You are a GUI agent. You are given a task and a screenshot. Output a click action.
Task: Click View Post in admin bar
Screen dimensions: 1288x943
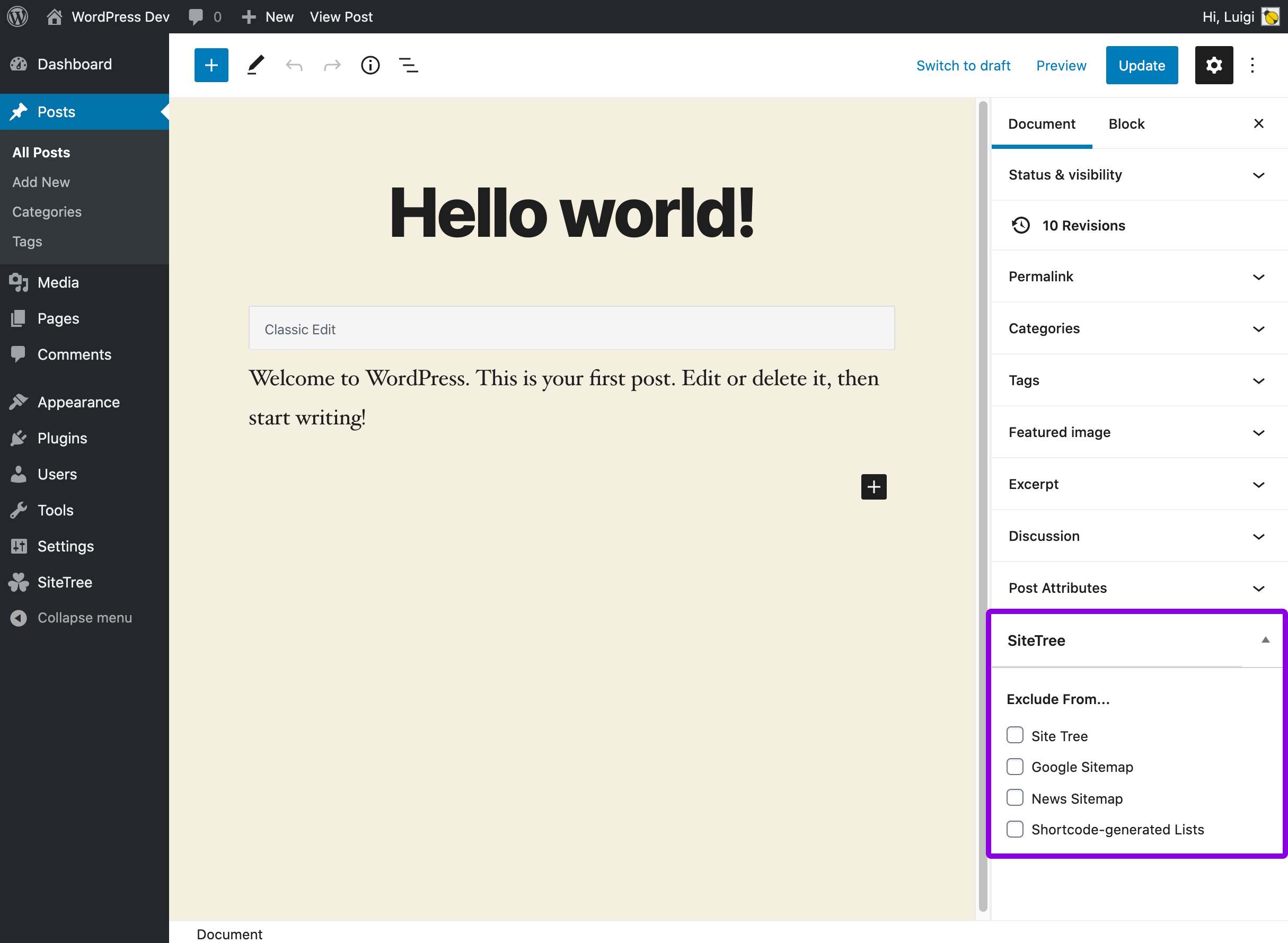point(341,16)
